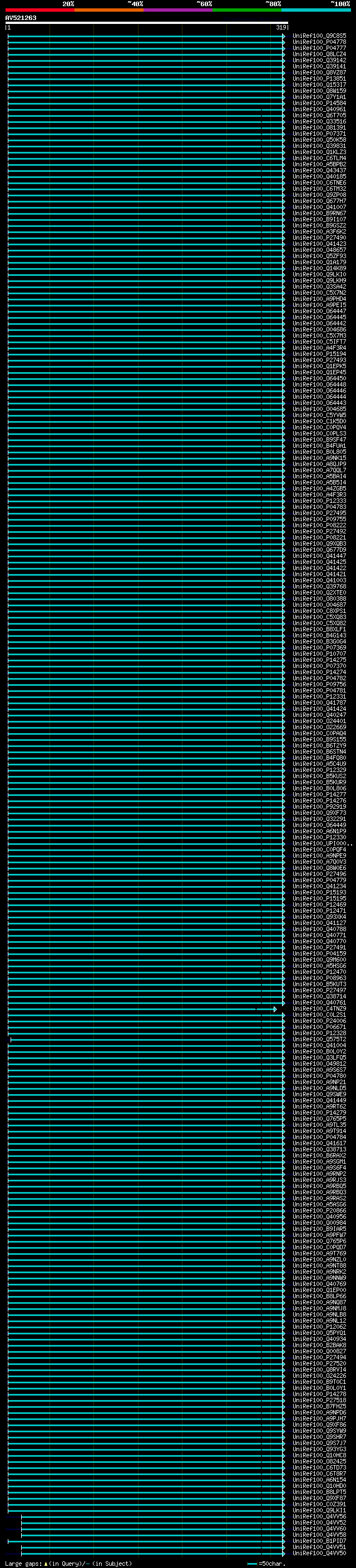Open UniRef100_Q4VV56 hit
The width and height of the screenshot is (356, 1568).
click(319, 1516)
